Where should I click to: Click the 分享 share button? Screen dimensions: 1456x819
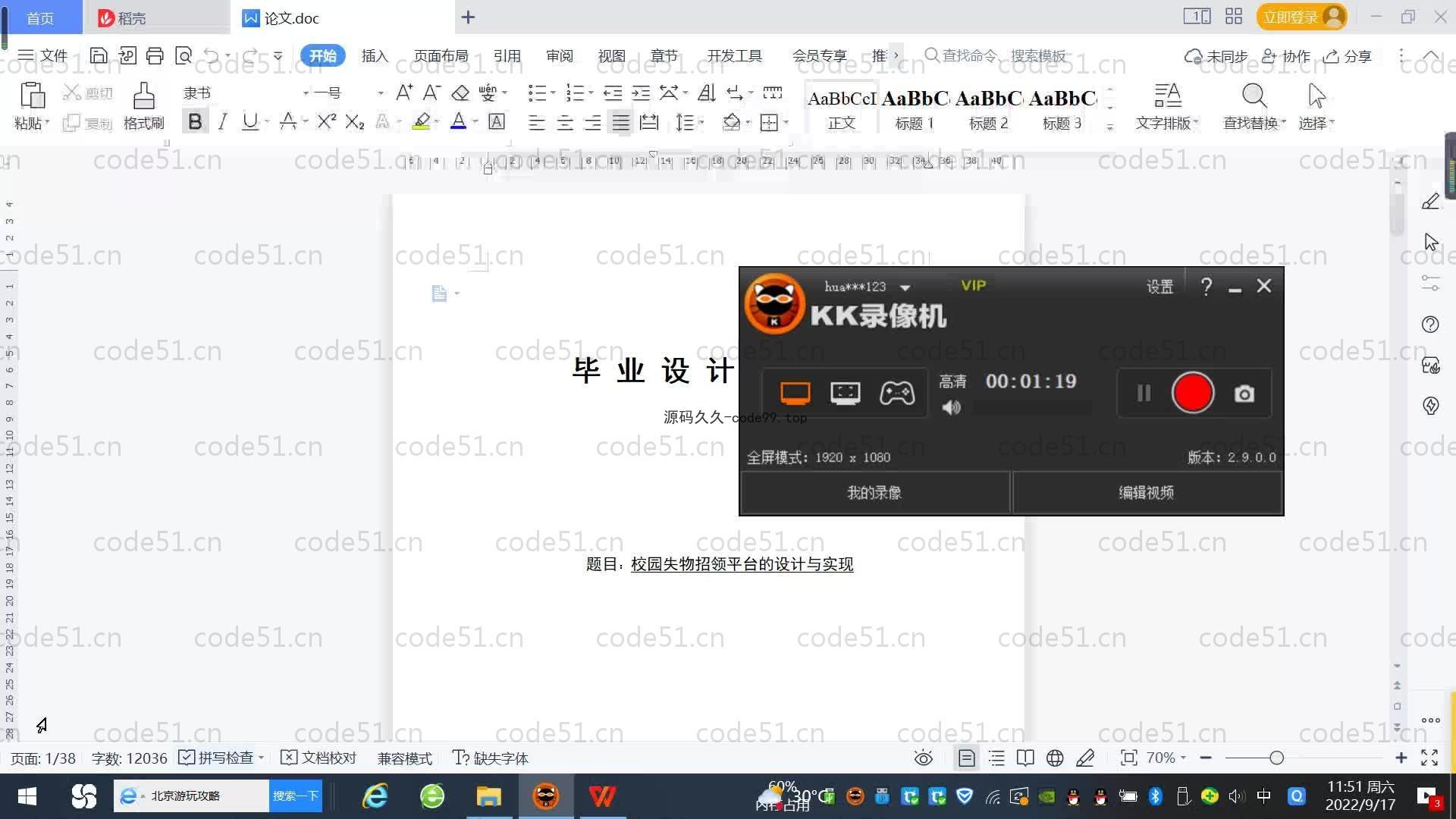[1348, 56]
